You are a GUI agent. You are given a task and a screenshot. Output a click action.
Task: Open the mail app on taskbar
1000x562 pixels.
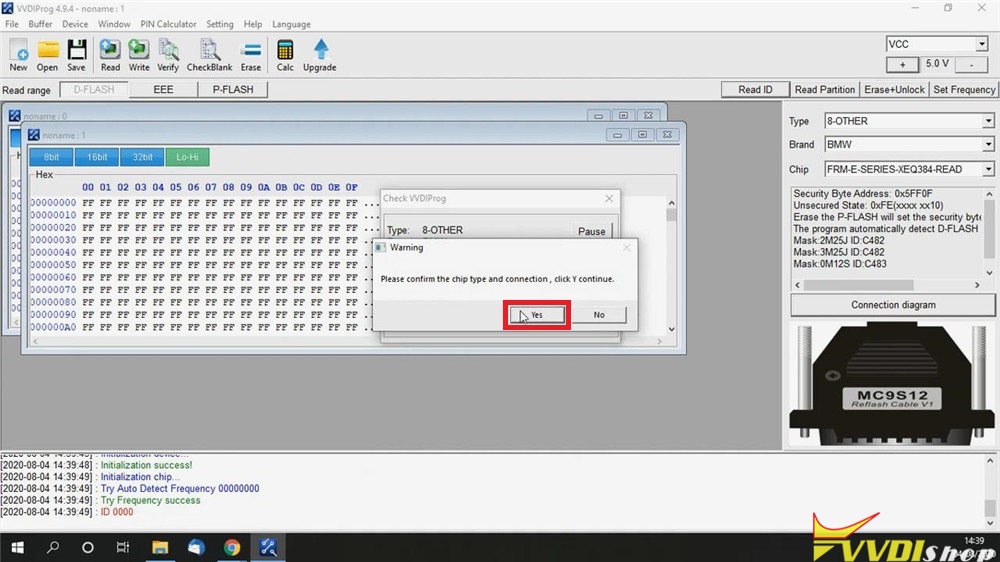(x=196, y=547)
